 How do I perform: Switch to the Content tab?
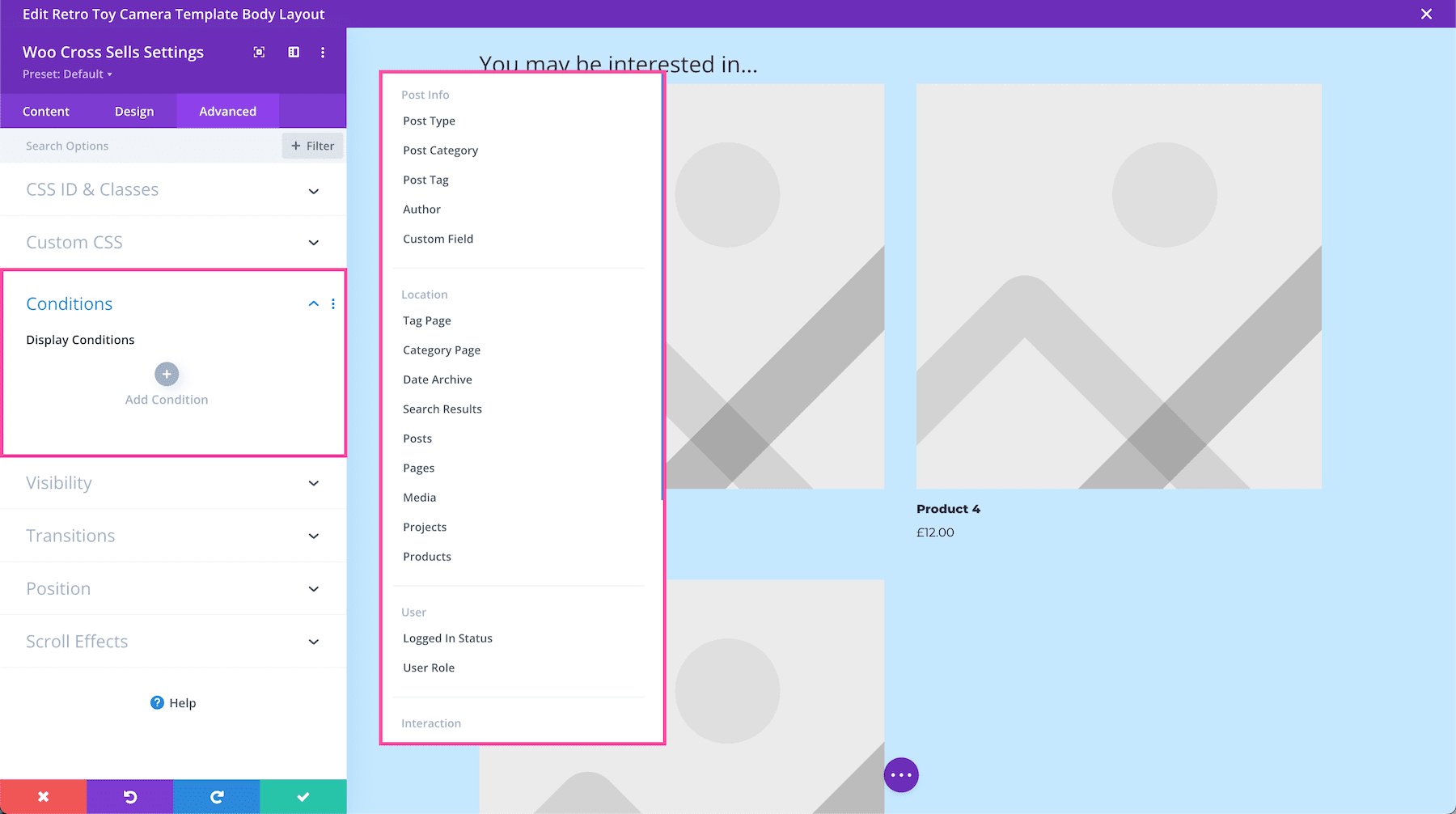coord(45,111)
